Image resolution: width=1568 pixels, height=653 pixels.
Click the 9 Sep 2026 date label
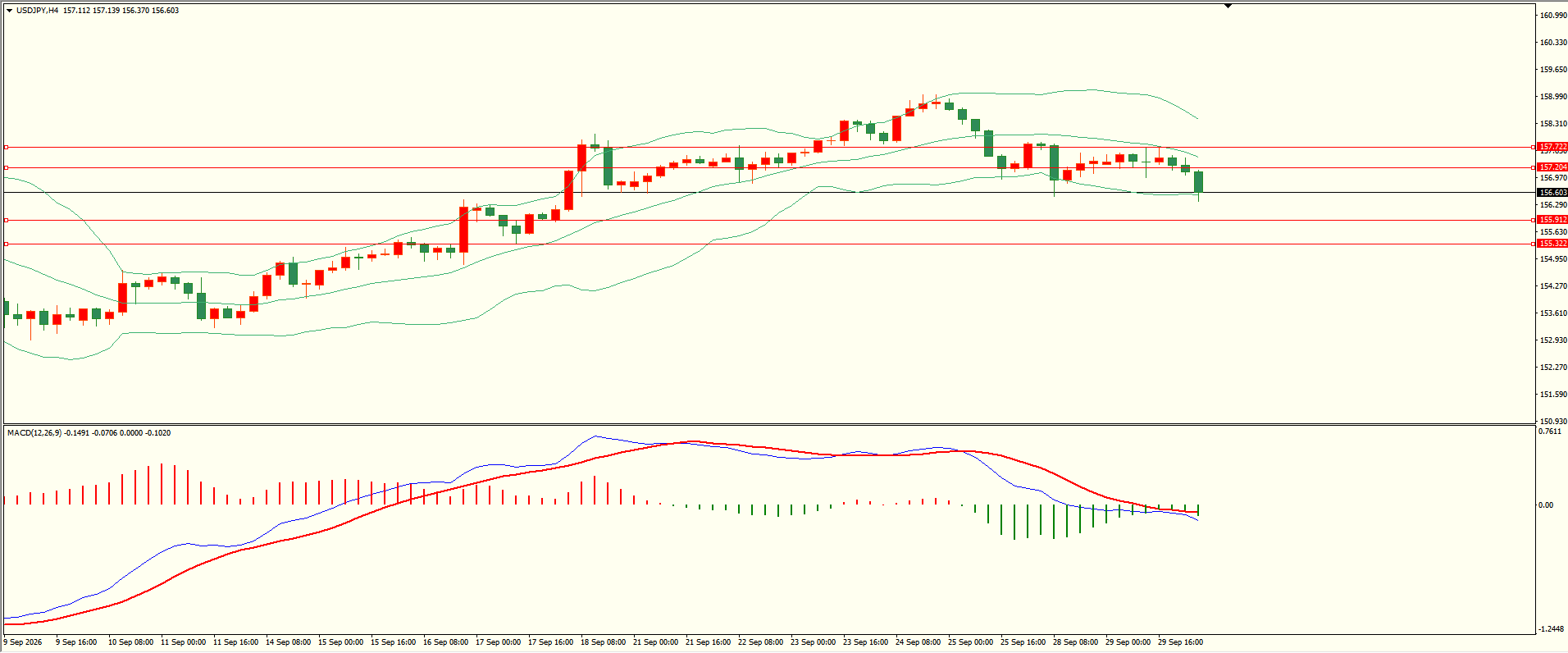pos(23,642)
